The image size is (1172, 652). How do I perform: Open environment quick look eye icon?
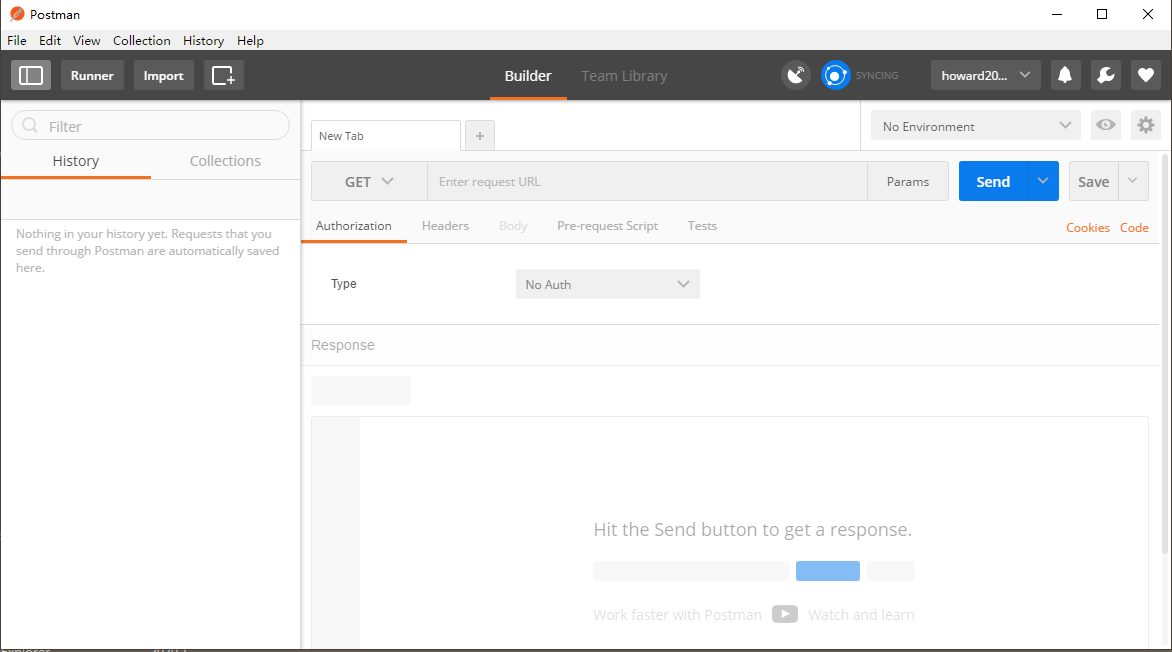(x=1105, y=125)
